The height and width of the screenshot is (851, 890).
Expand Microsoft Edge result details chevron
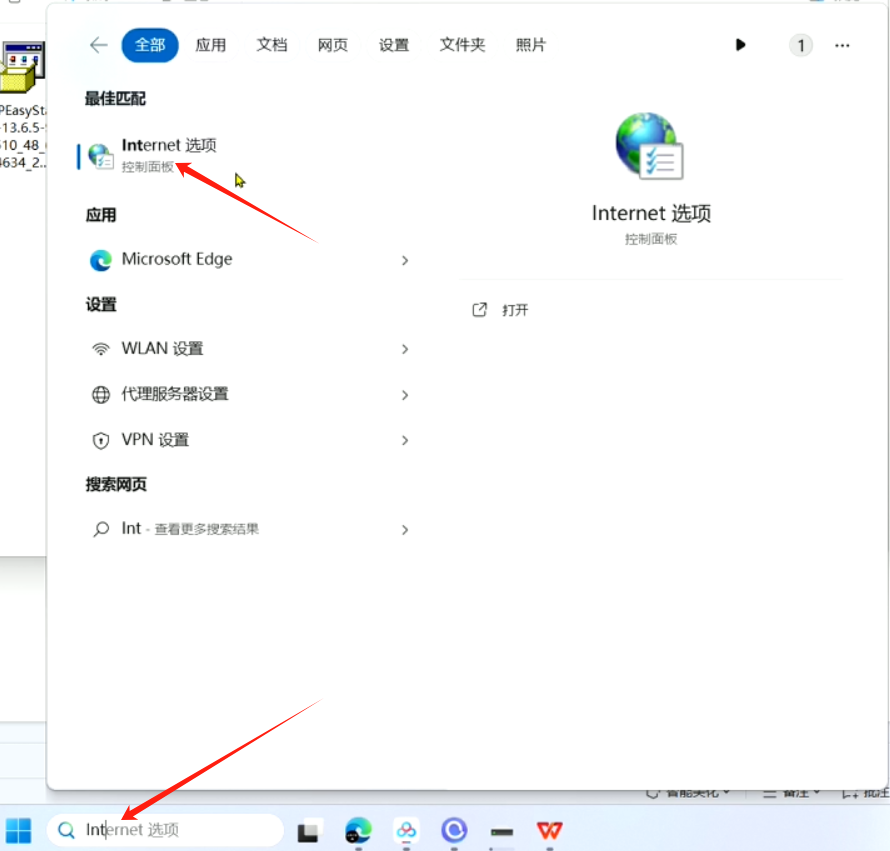[x=405, y=261]
